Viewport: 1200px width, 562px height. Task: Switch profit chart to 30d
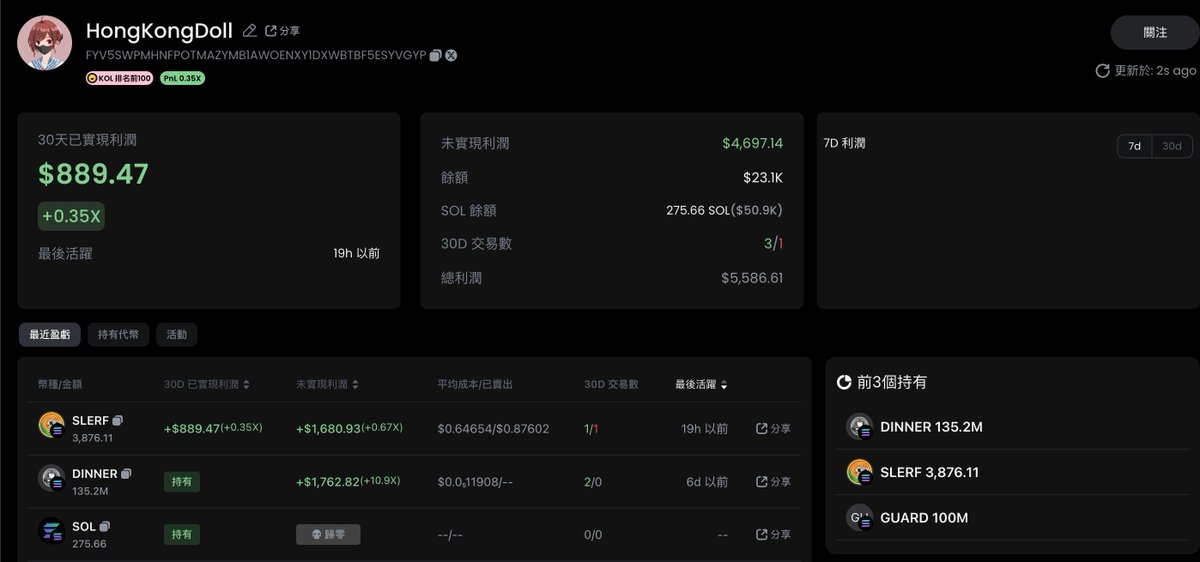pos(1172,146)
